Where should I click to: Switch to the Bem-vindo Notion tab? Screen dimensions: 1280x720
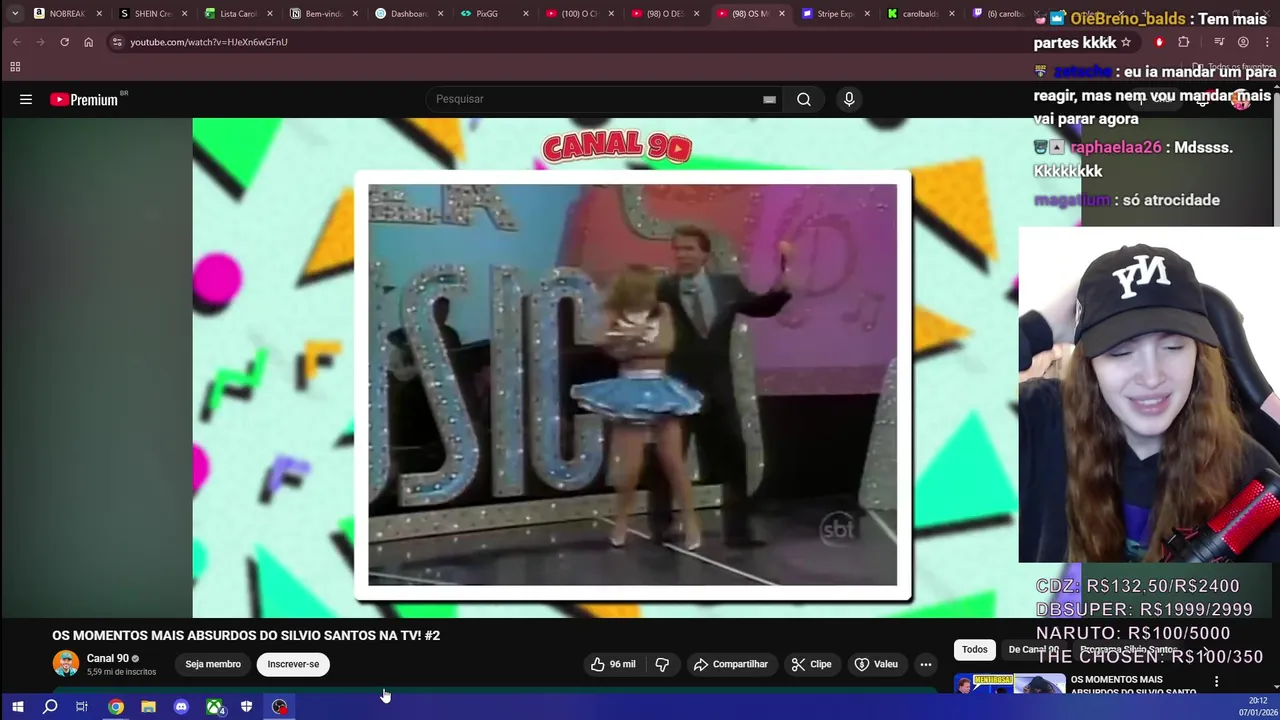[324, 14]
